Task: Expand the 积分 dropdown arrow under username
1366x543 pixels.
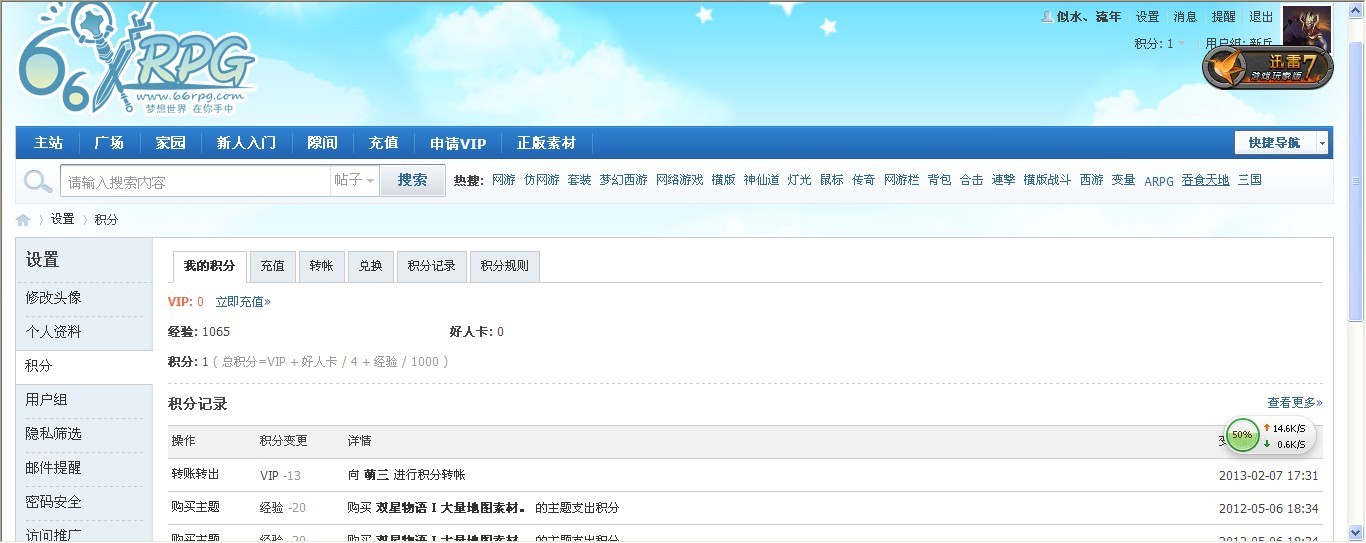Action: point(1181,44)
